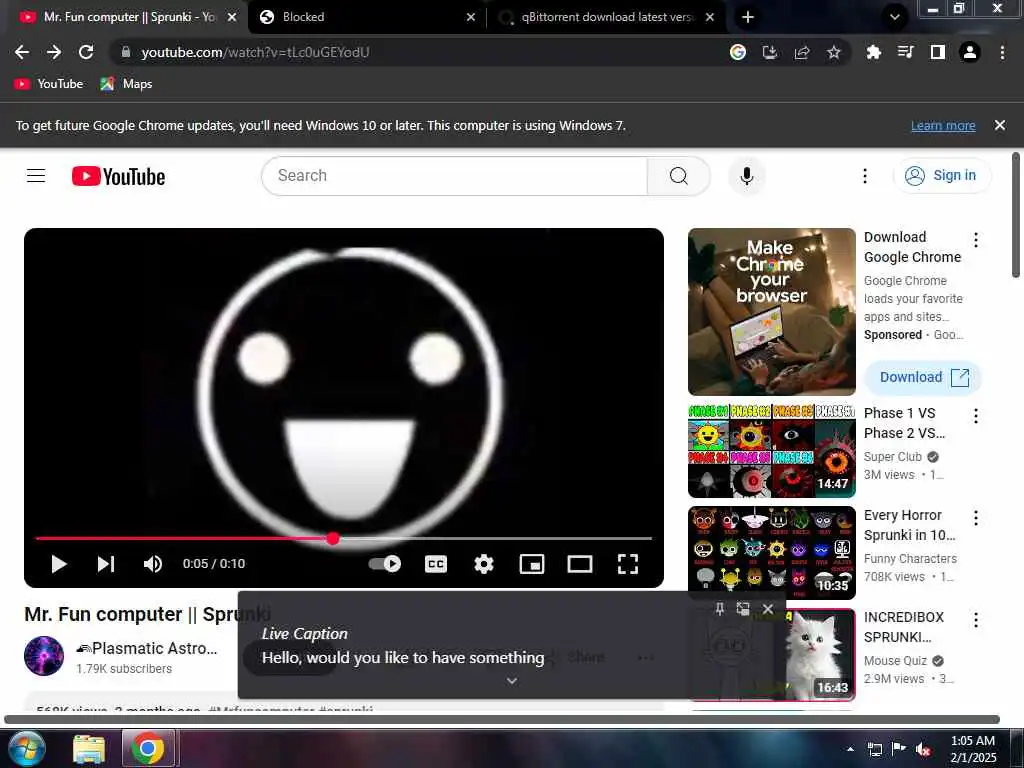
Task: Enter full screen video
Action: coord(628,564)
